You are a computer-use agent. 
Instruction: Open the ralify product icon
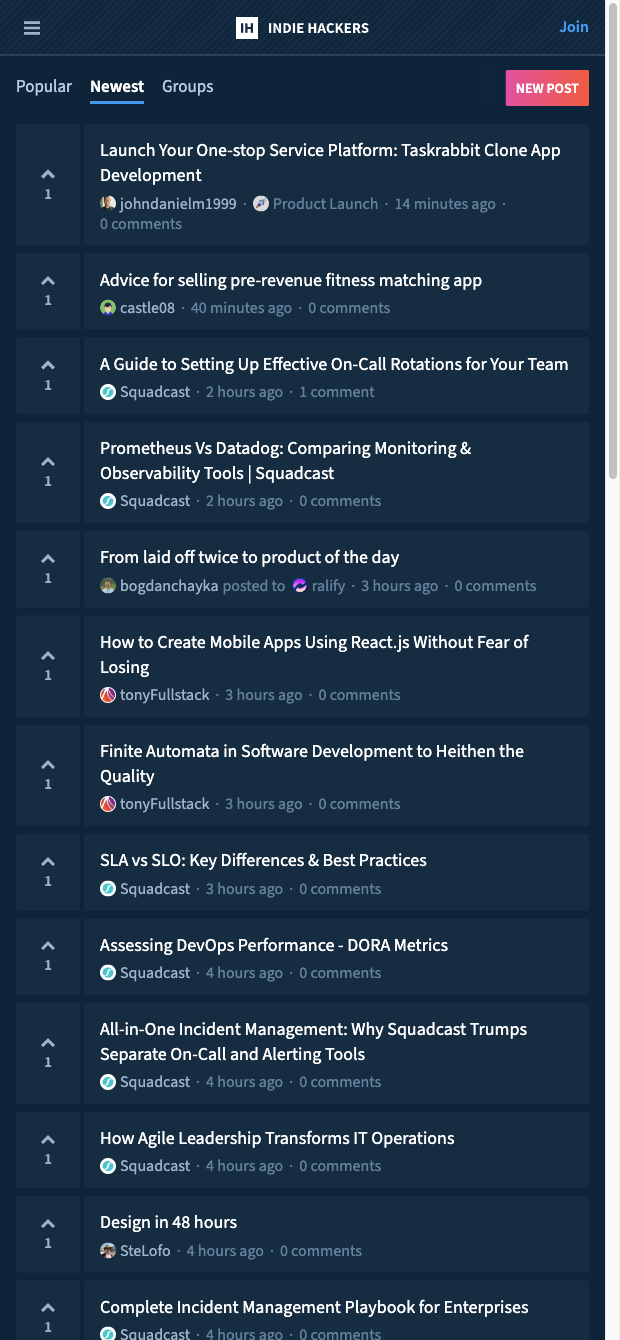[300, 586]
